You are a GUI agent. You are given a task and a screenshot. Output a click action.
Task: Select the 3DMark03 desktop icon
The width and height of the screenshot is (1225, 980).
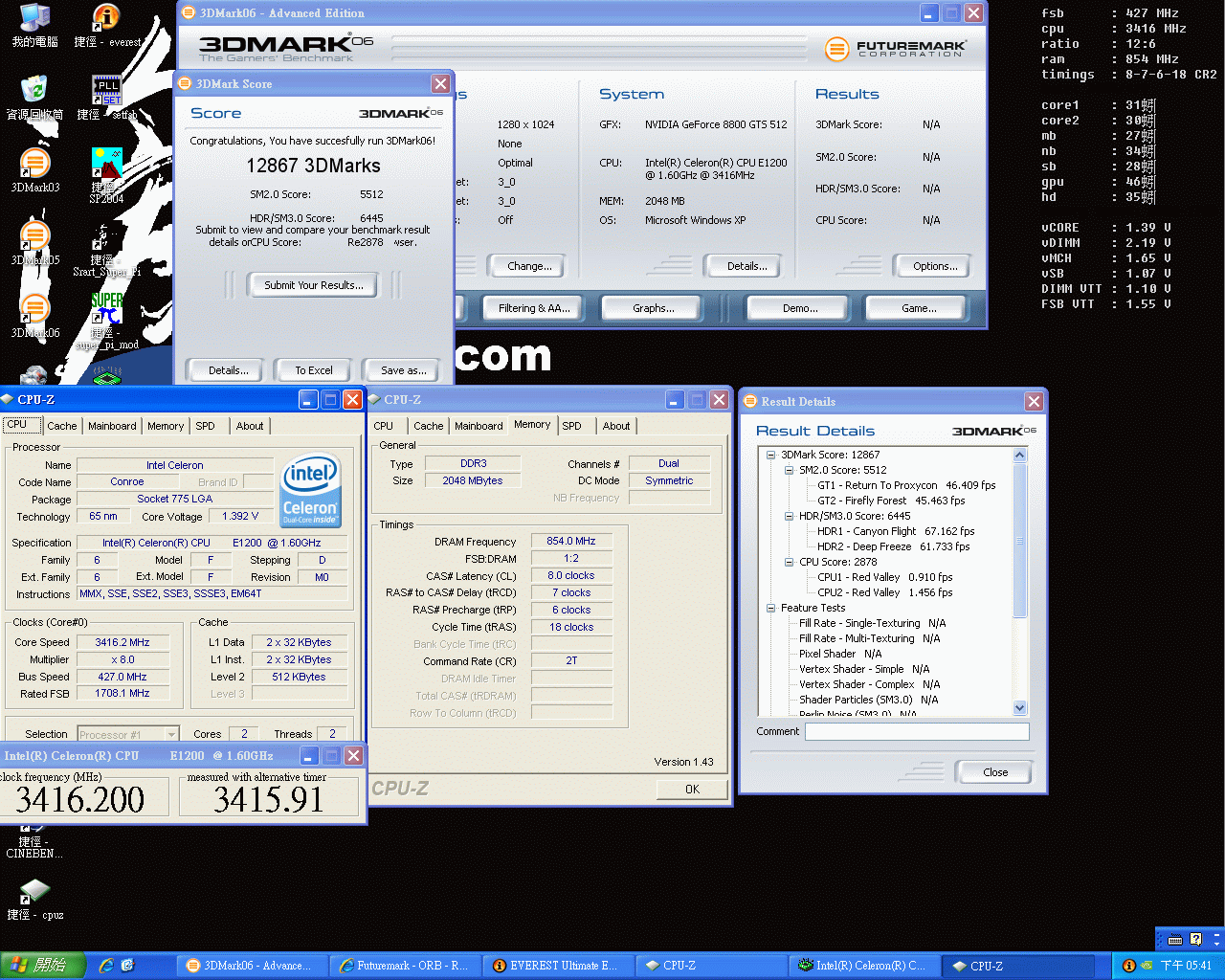(35, 170)
